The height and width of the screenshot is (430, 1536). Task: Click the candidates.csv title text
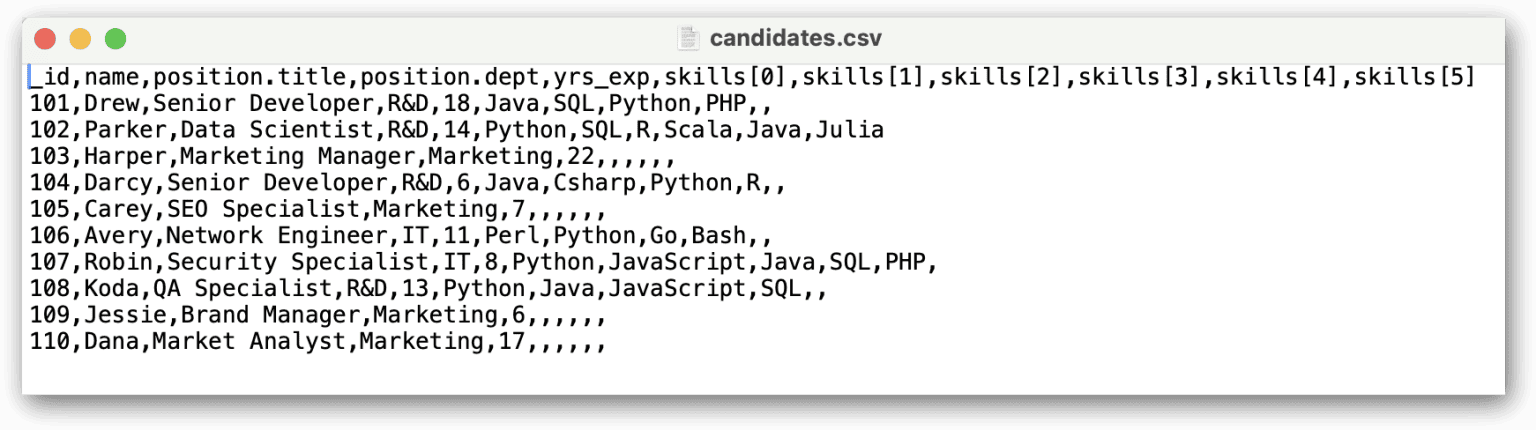(x=796, y=39)
